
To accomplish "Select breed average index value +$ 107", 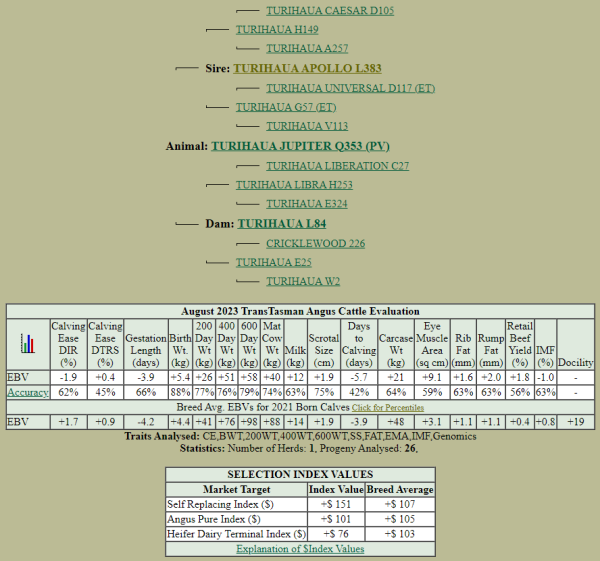I will [400, 504].
